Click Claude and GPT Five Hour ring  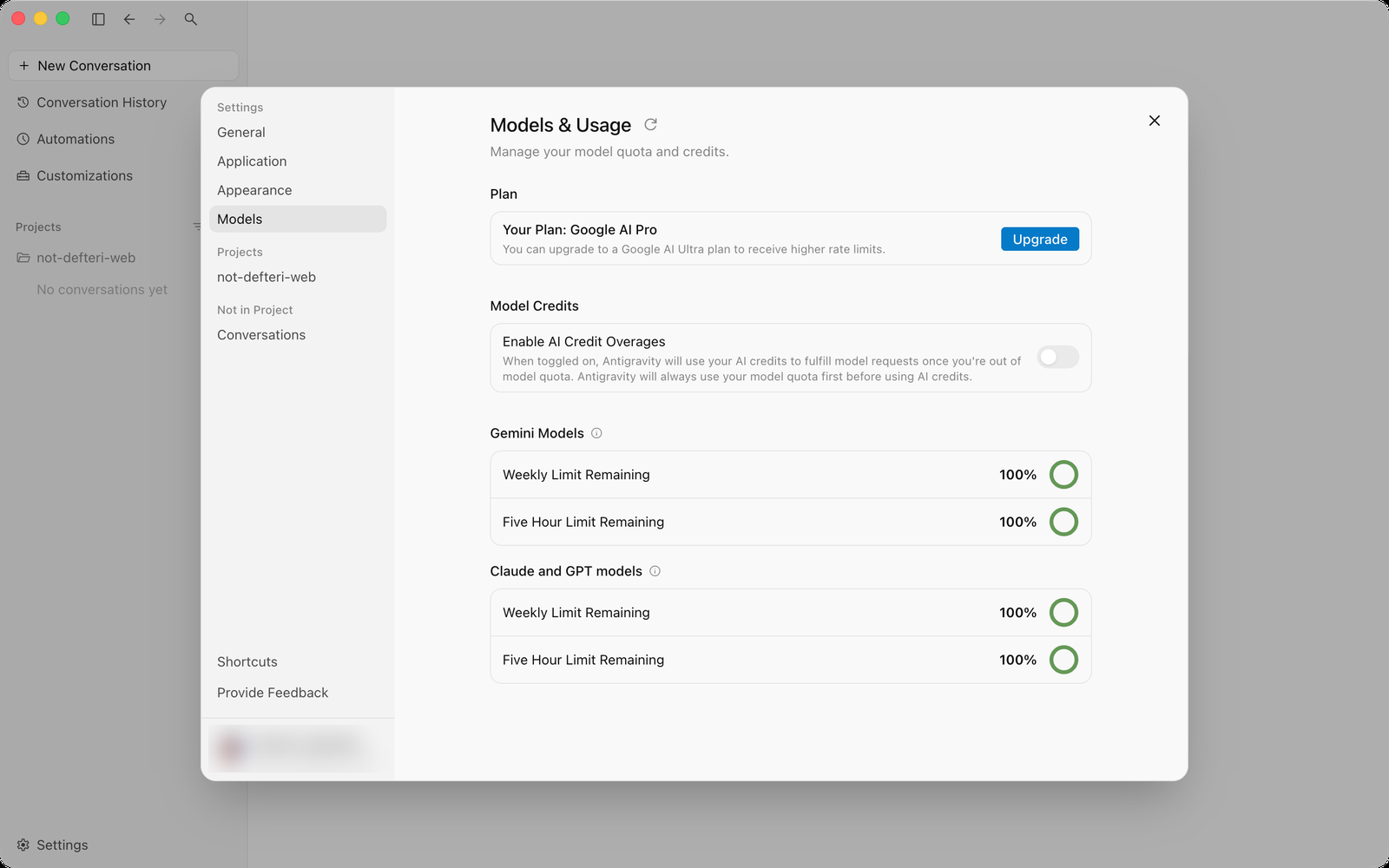pos(1063,660)
